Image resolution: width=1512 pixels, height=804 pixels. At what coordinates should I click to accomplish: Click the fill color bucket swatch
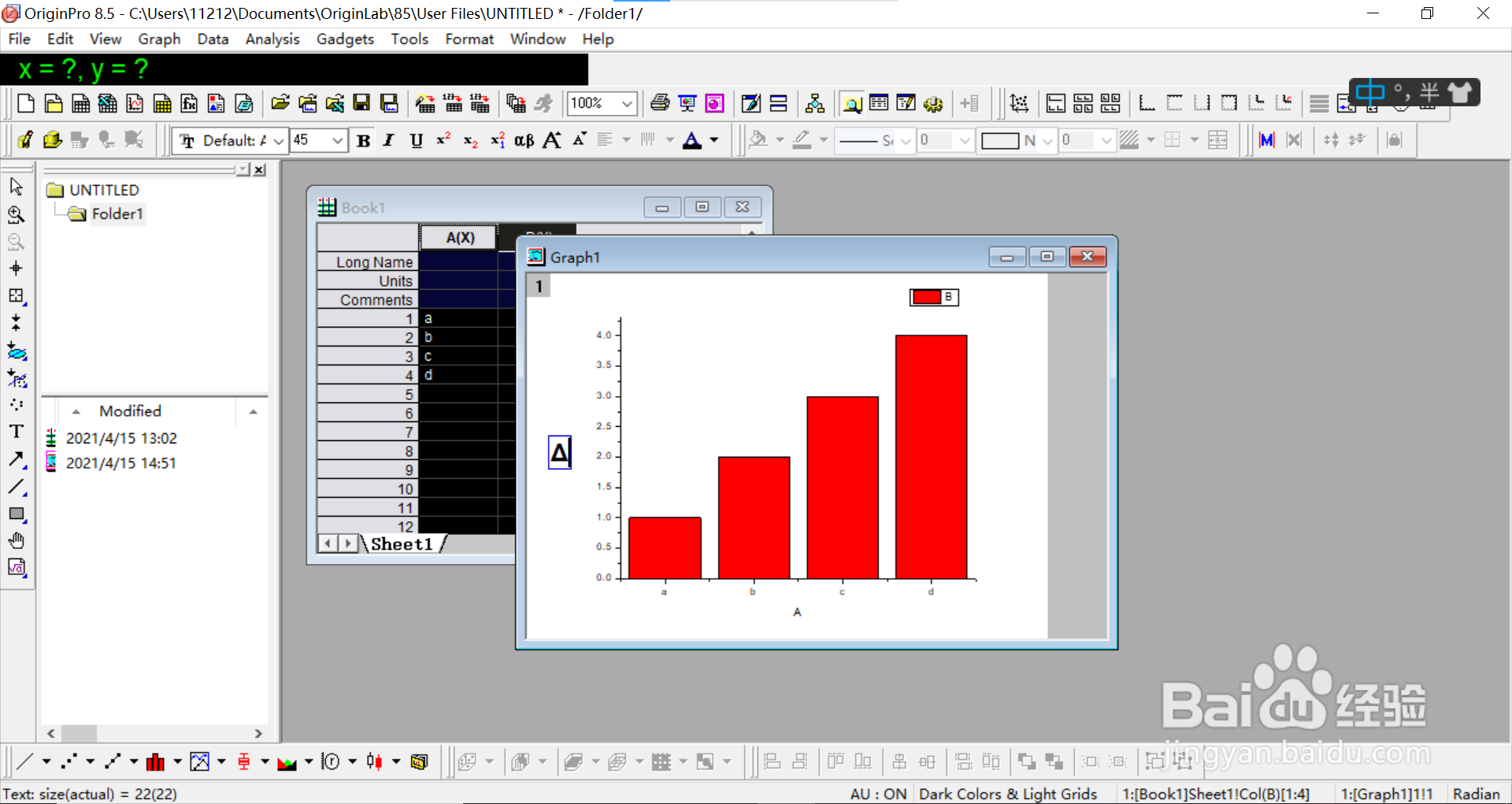[758, 140]
